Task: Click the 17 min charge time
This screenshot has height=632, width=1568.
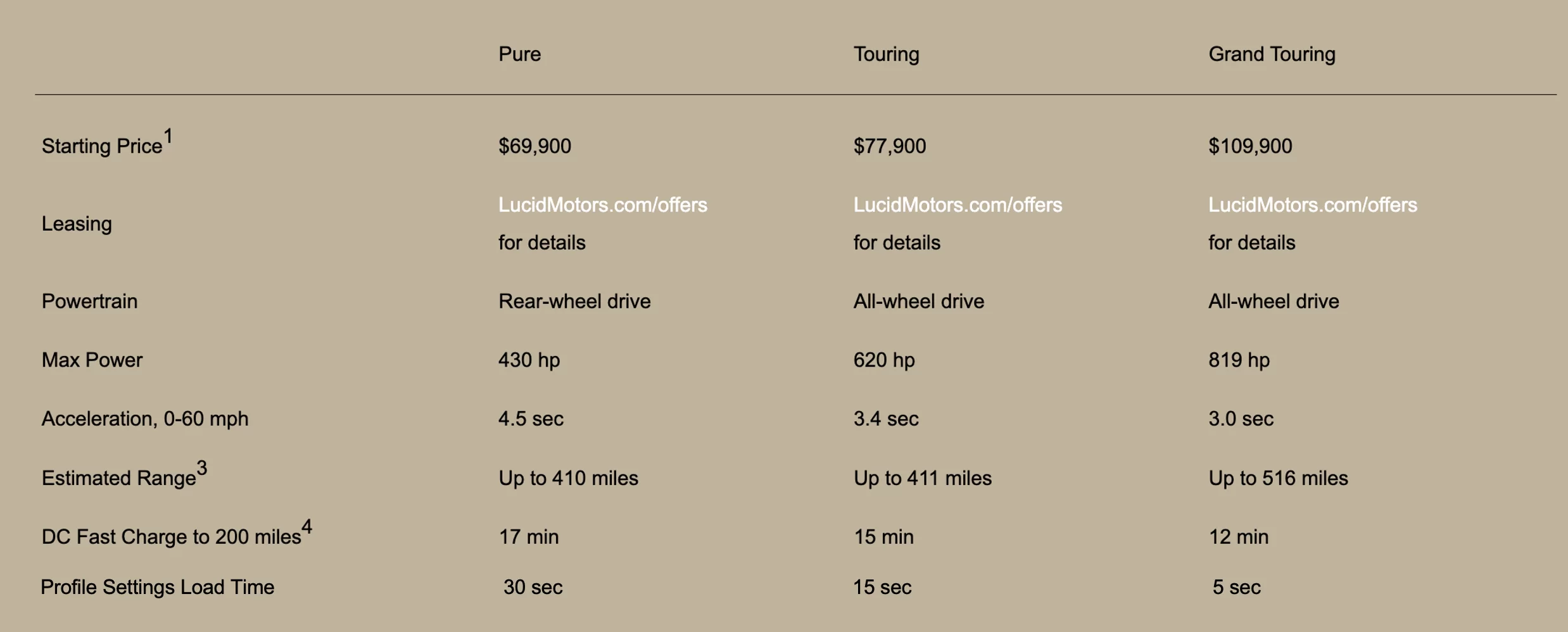Action: tap(529, 537)
